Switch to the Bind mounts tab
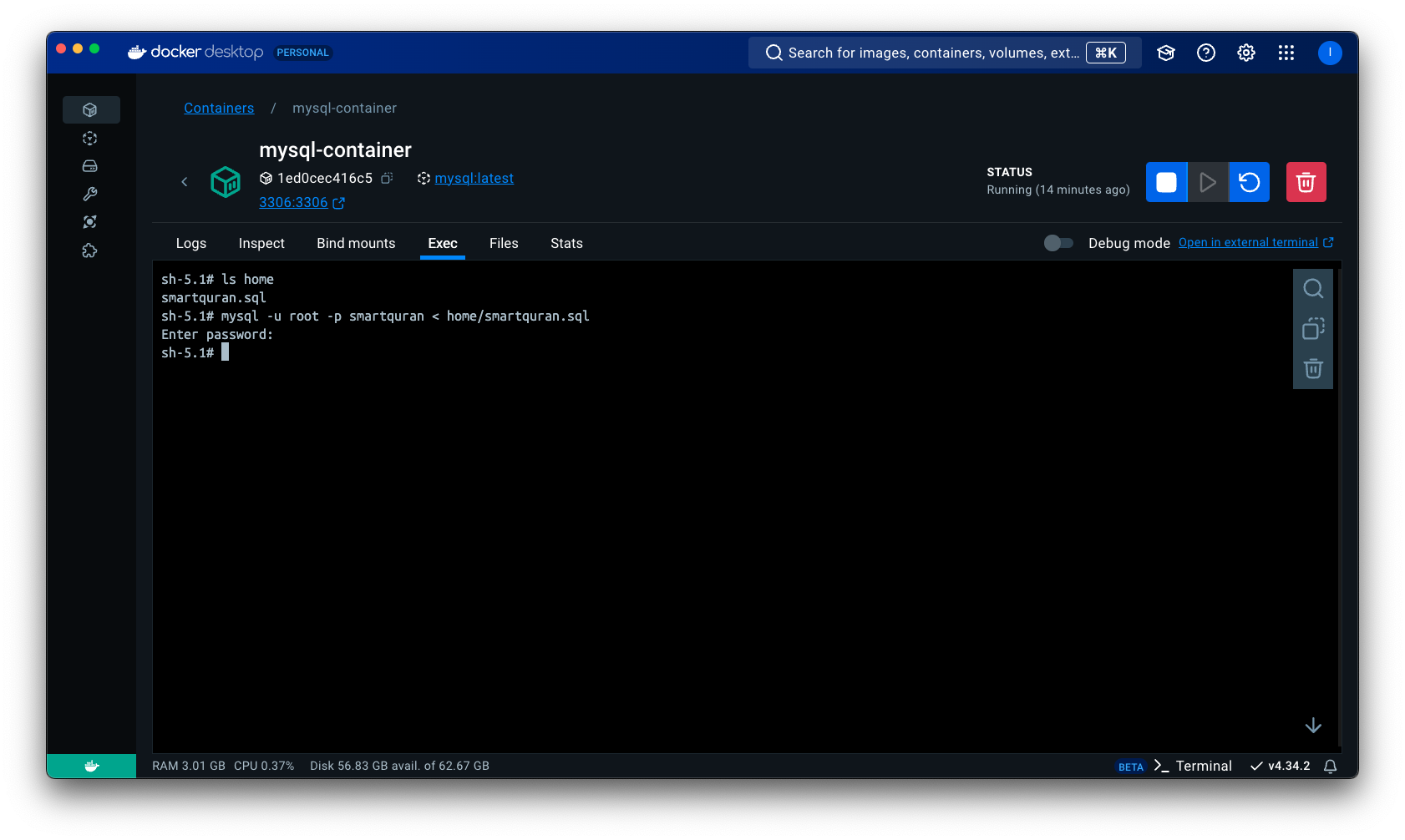 point(356,243)
